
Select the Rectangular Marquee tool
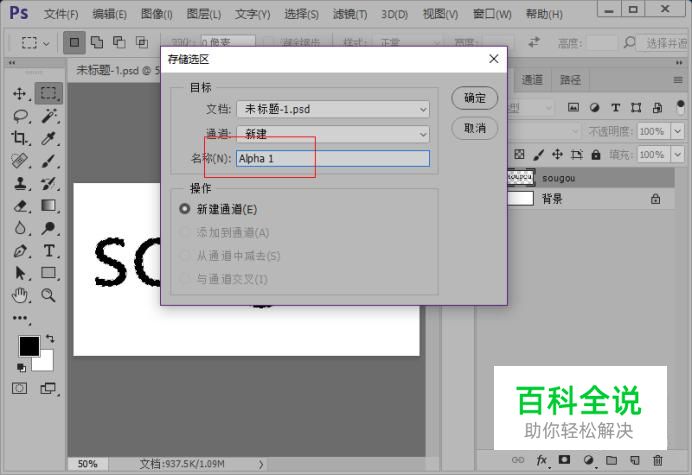tap(49, 93)
